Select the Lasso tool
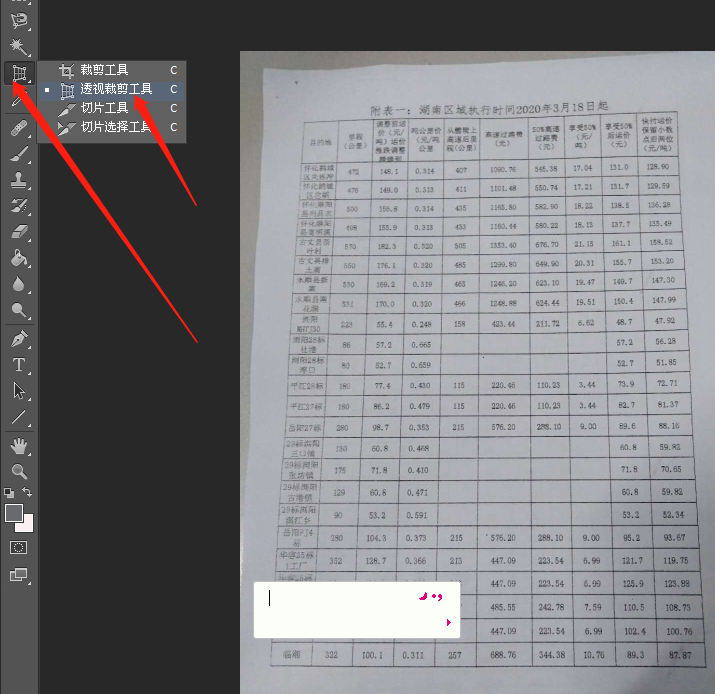The width and height of the screenshot is (715, 694). click(19, 20)
